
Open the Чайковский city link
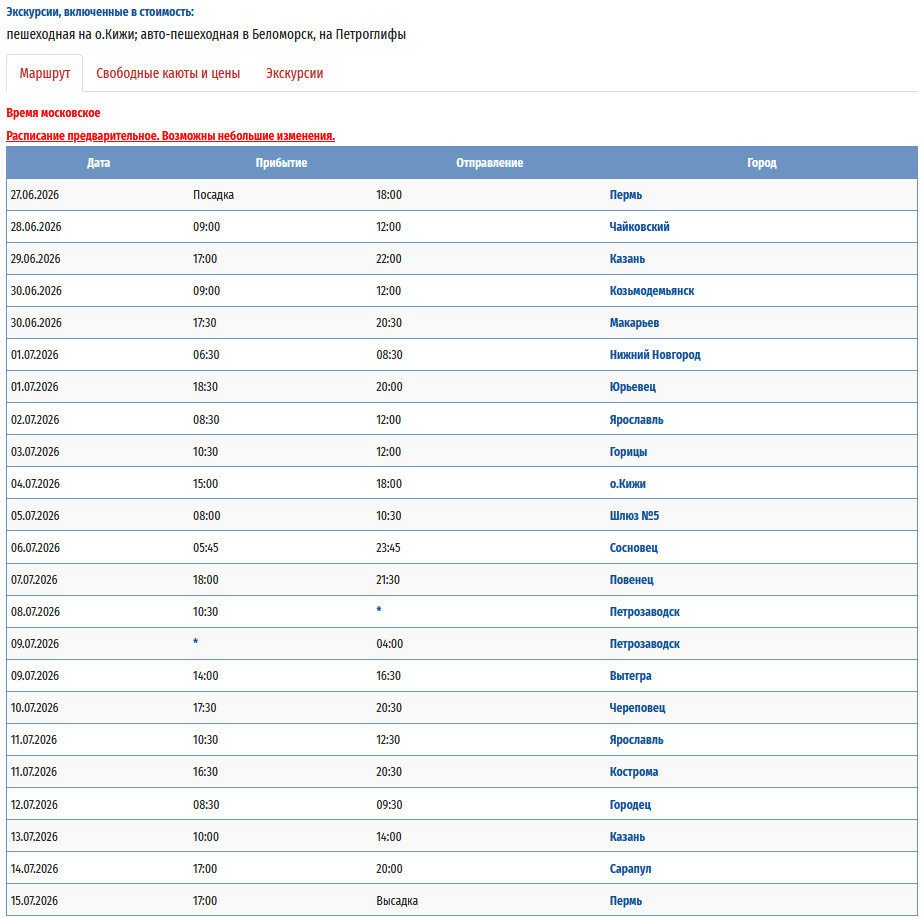pyautogui.click(x=639, y=227)
